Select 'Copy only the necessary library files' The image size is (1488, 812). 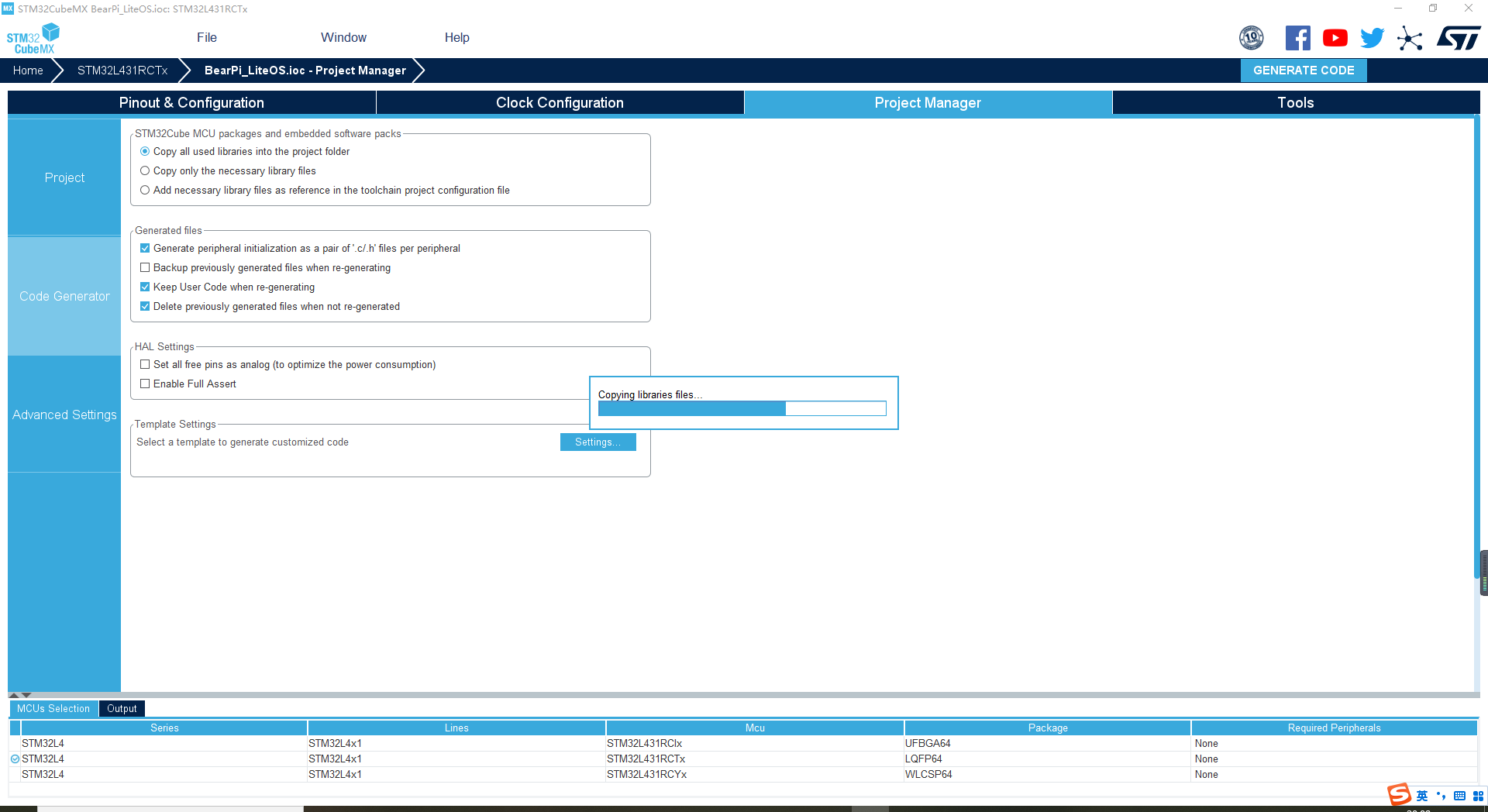point(145,171)
